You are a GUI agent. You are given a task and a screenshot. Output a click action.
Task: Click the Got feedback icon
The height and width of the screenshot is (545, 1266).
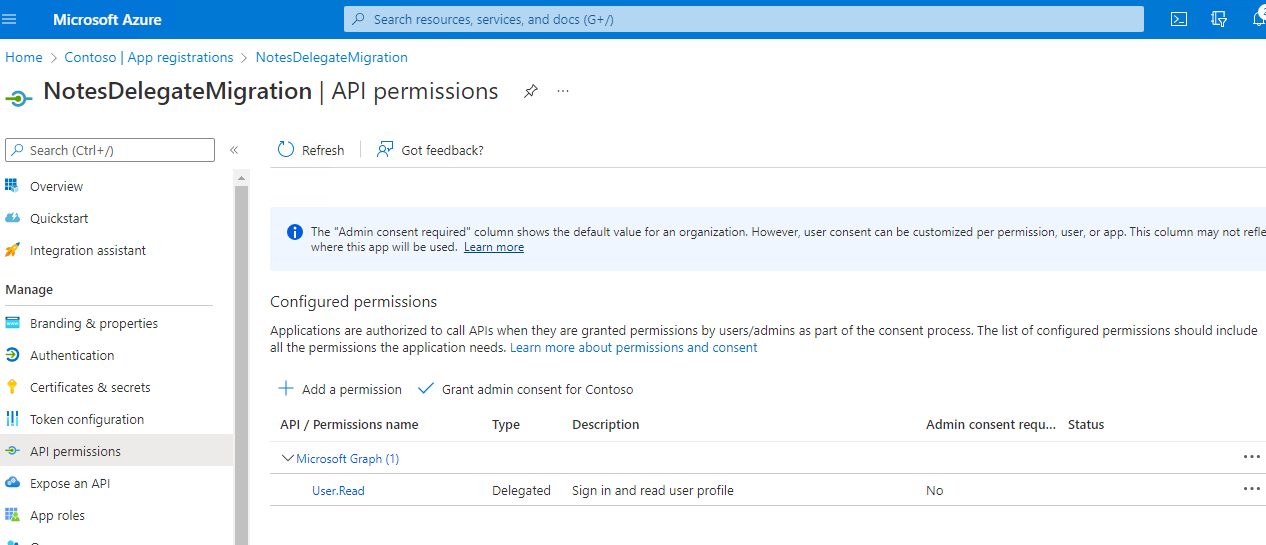coord(385,149)
